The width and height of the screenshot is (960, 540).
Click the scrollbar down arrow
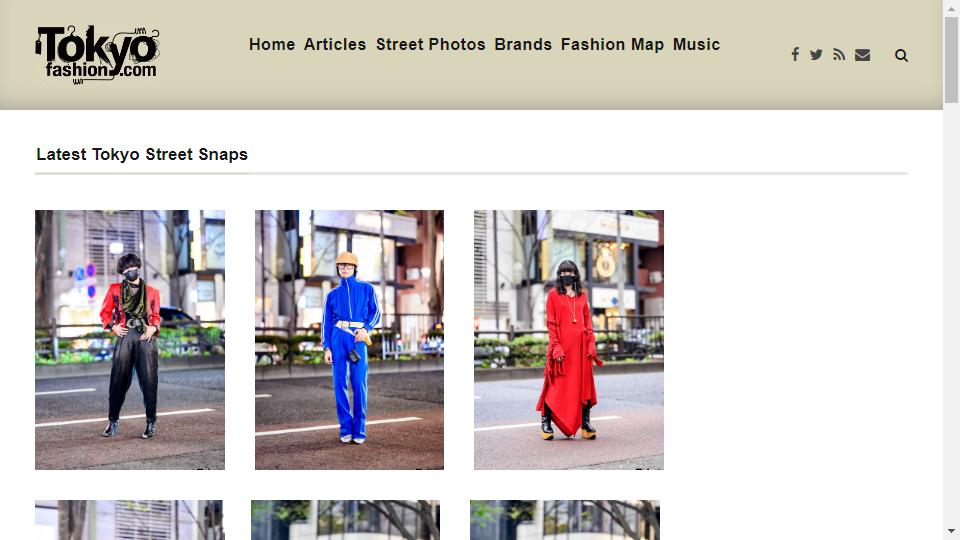coord(951,531)
